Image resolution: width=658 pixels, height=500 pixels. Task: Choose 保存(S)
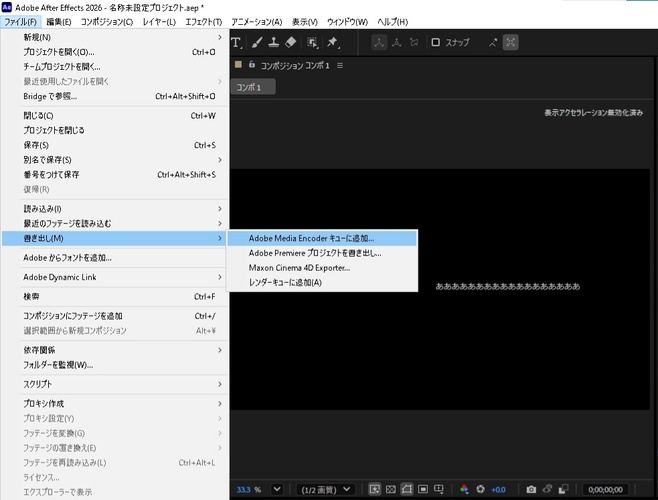pyautogui.click(x=115, y=145)
